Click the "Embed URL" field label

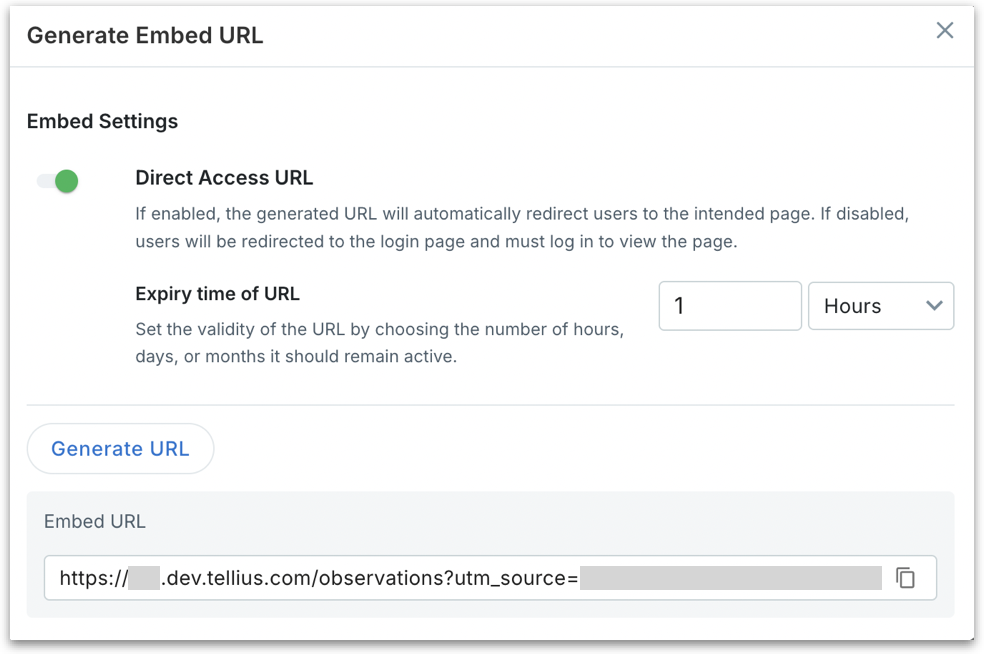pyautogui.click(x=95, y=521)
